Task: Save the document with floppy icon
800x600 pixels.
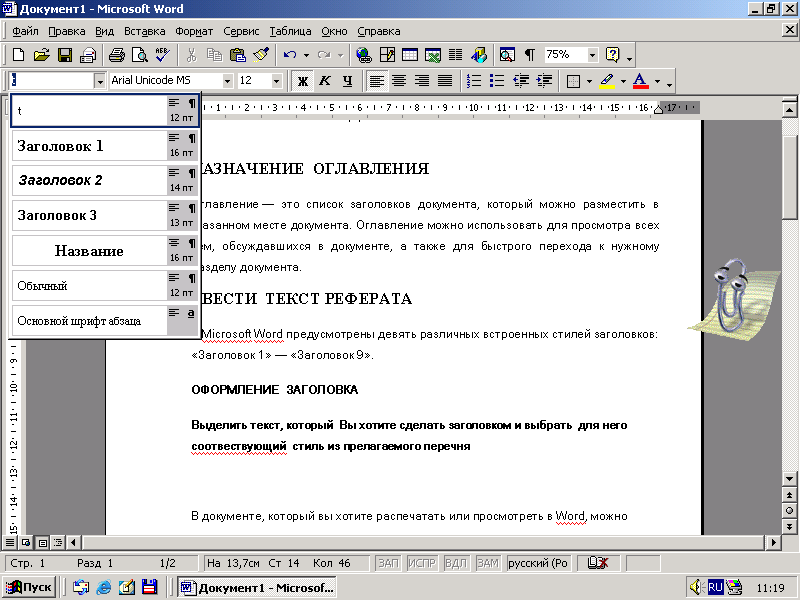Action: [x=65, y=55]
